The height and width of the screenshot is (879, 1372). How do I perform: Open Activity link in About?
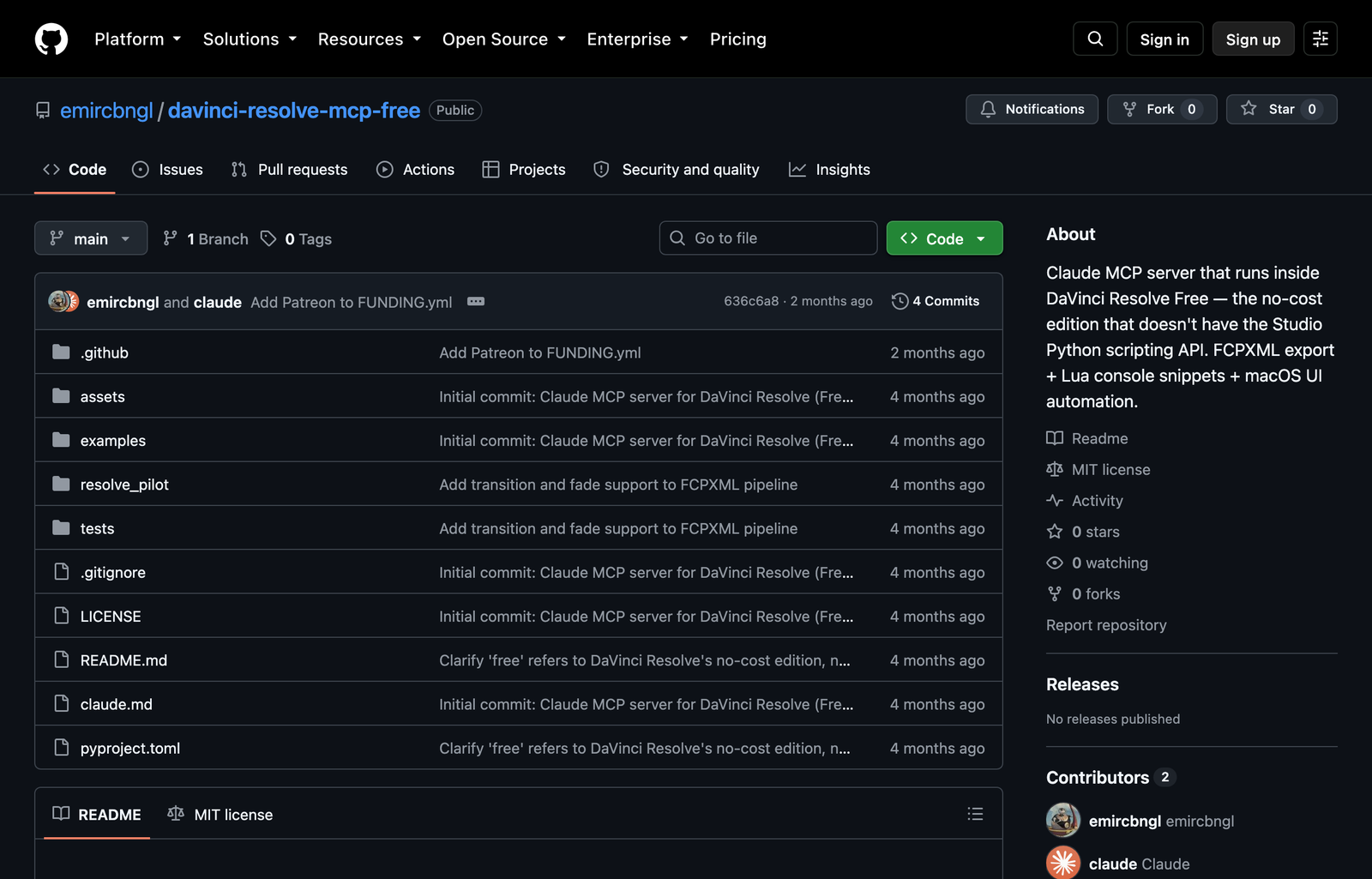(x=1085, y=500)
